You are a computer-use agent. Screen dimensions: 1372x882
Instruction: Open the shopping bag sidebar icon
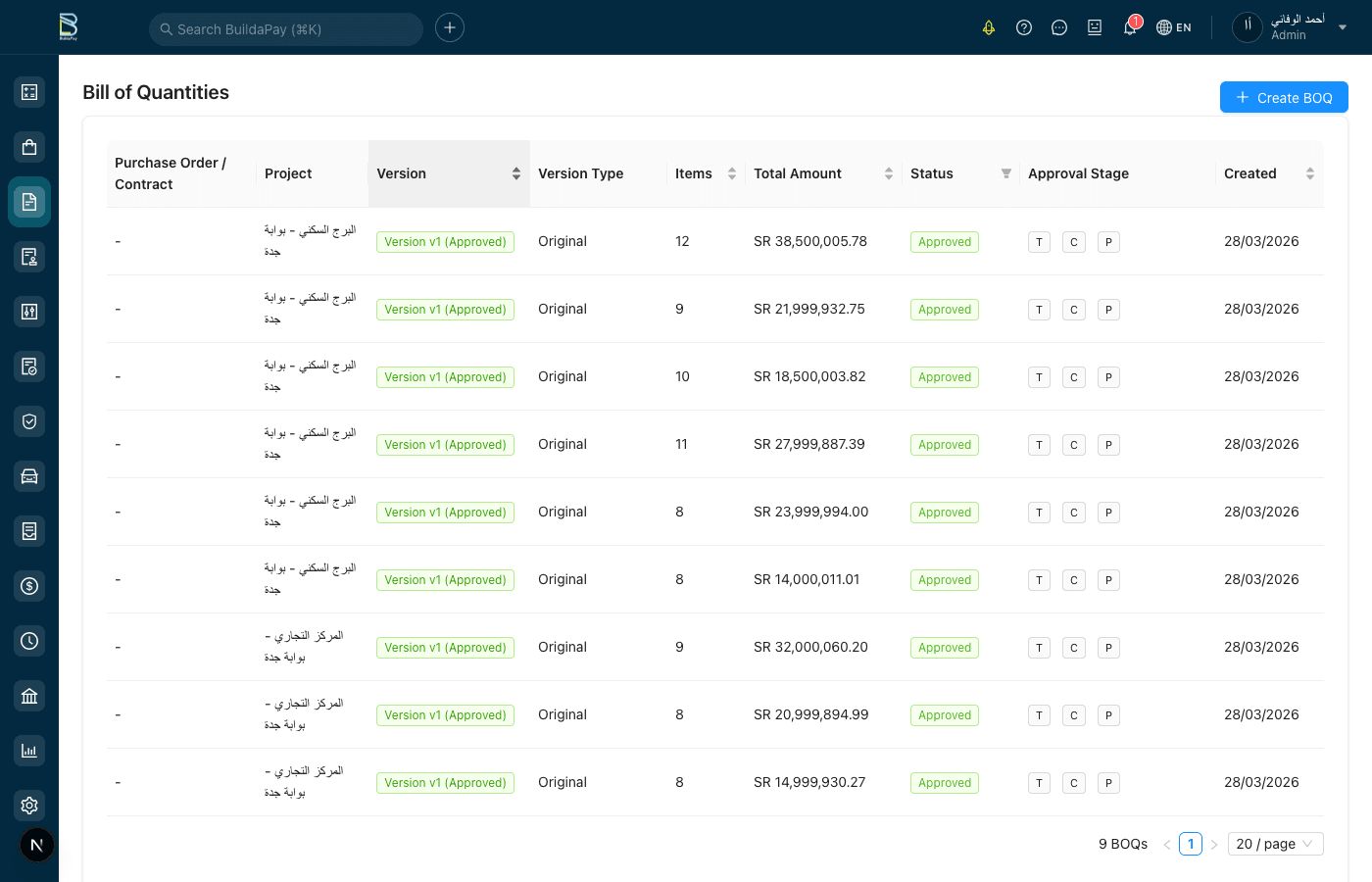coord(29,147)
